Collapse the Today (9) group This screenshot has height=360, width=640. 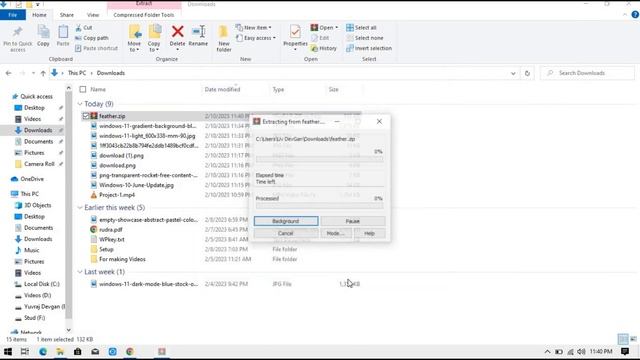click(x=80, y=104)
